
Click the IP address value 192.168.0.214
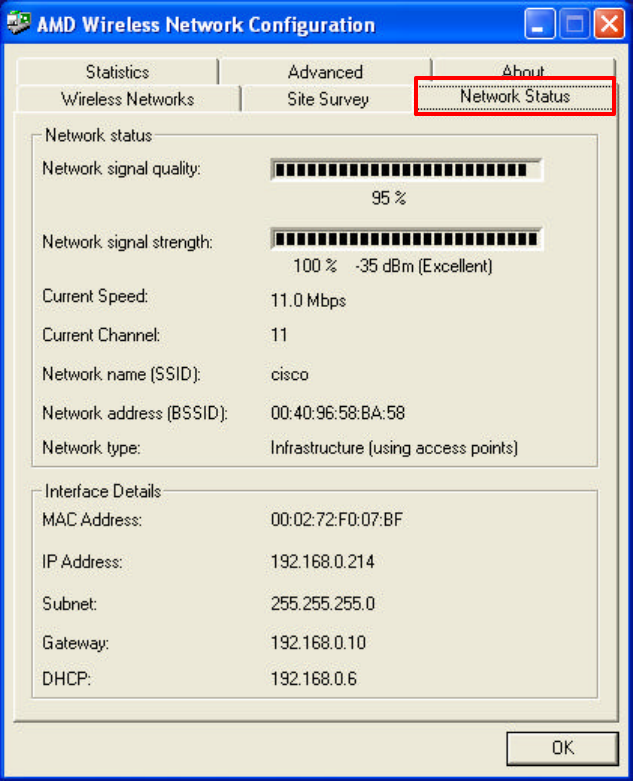click(x=323, y=562)
